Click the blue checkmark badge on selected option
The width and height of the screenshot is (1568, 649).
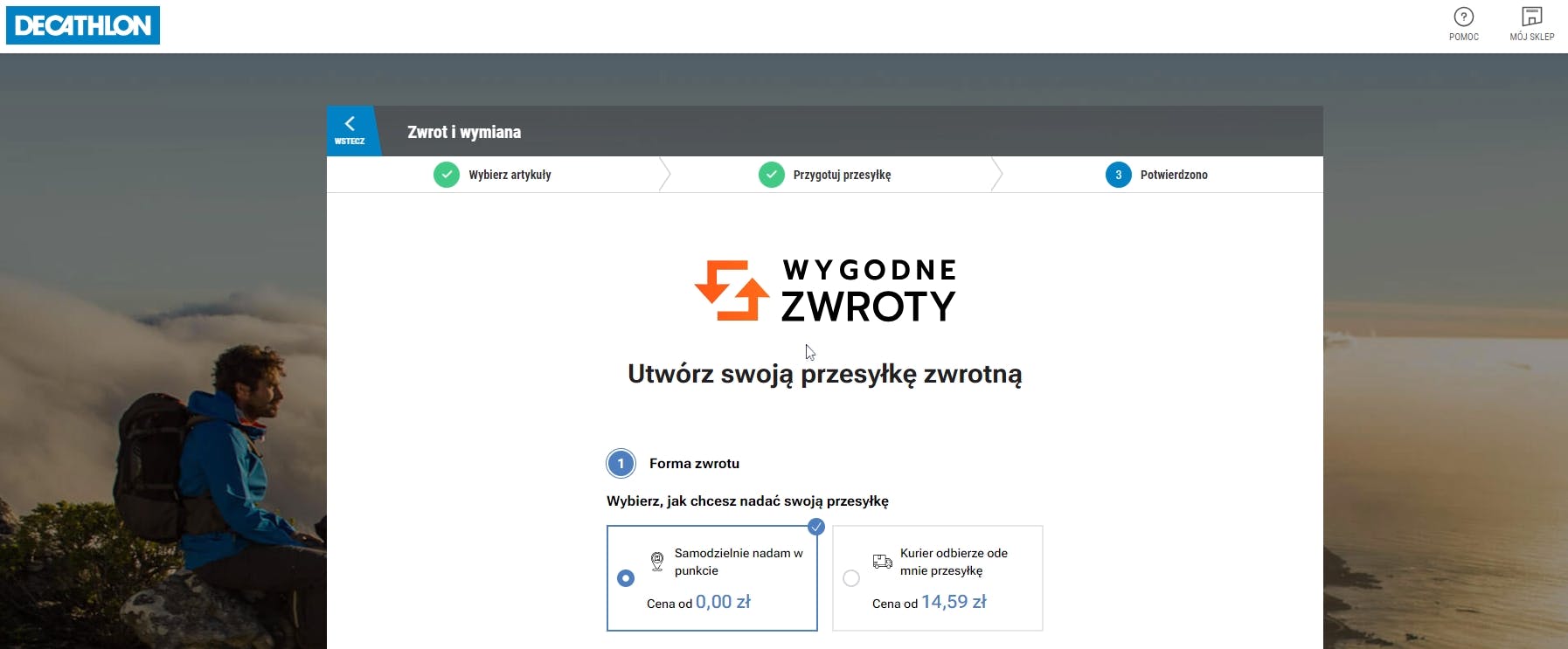815,526
